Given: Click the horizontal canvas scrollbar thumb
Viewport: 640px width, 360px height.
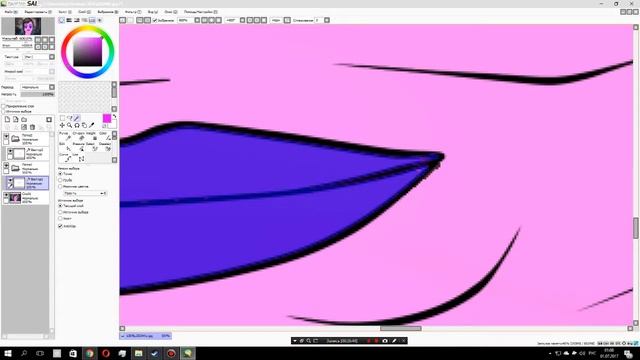Looking at the screenshot, I should pos(400,328).
